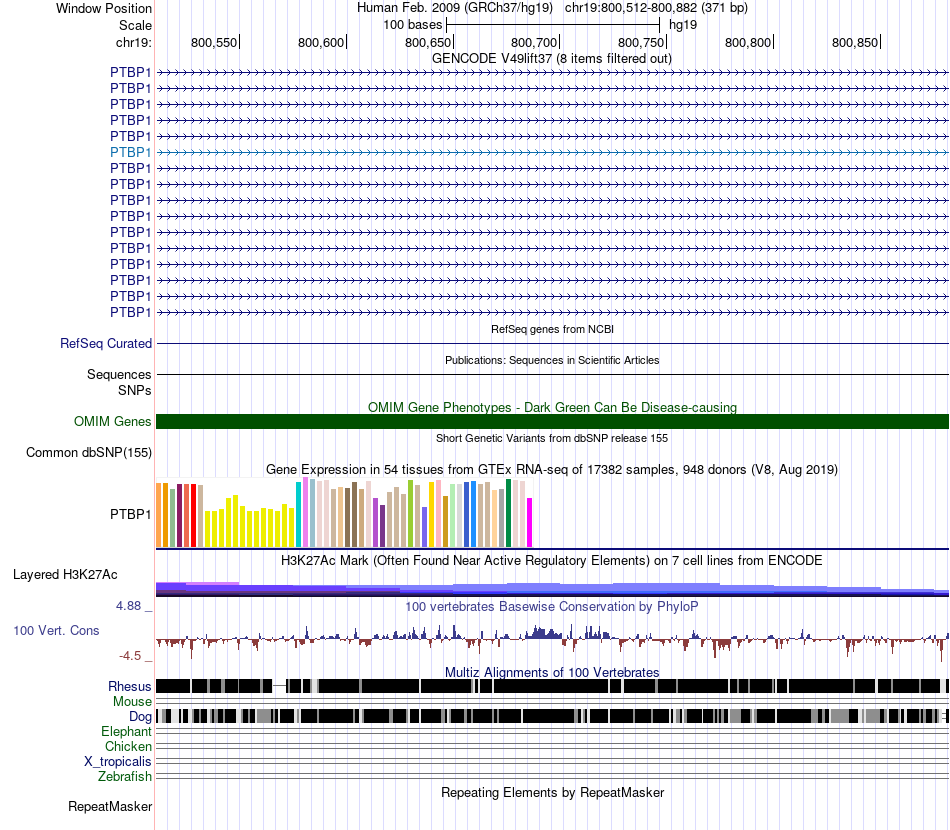Click the magenta last bar in GTEx chart
Screen dimensions: 950x830
[530, 523]
